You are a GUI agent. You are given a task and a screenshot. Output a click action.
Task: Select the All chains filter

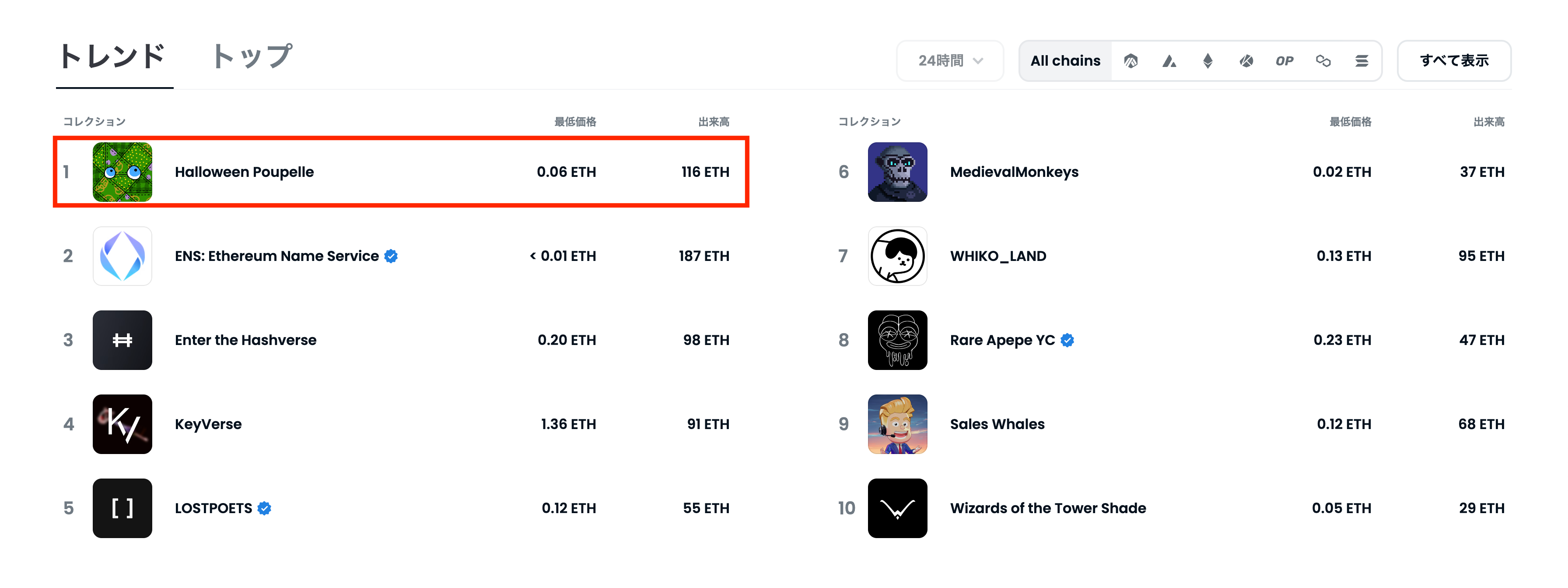[x=1065, y=61]
